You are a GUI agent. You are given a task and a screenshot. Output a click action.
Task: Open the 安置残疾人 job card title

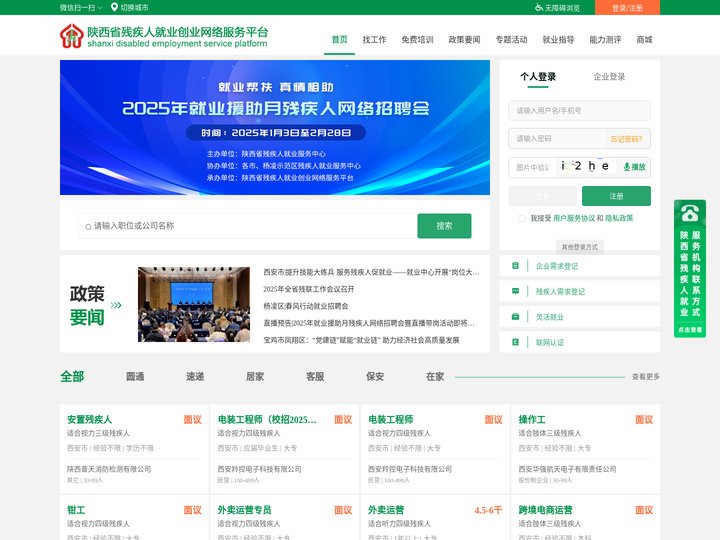coord(90,419)
